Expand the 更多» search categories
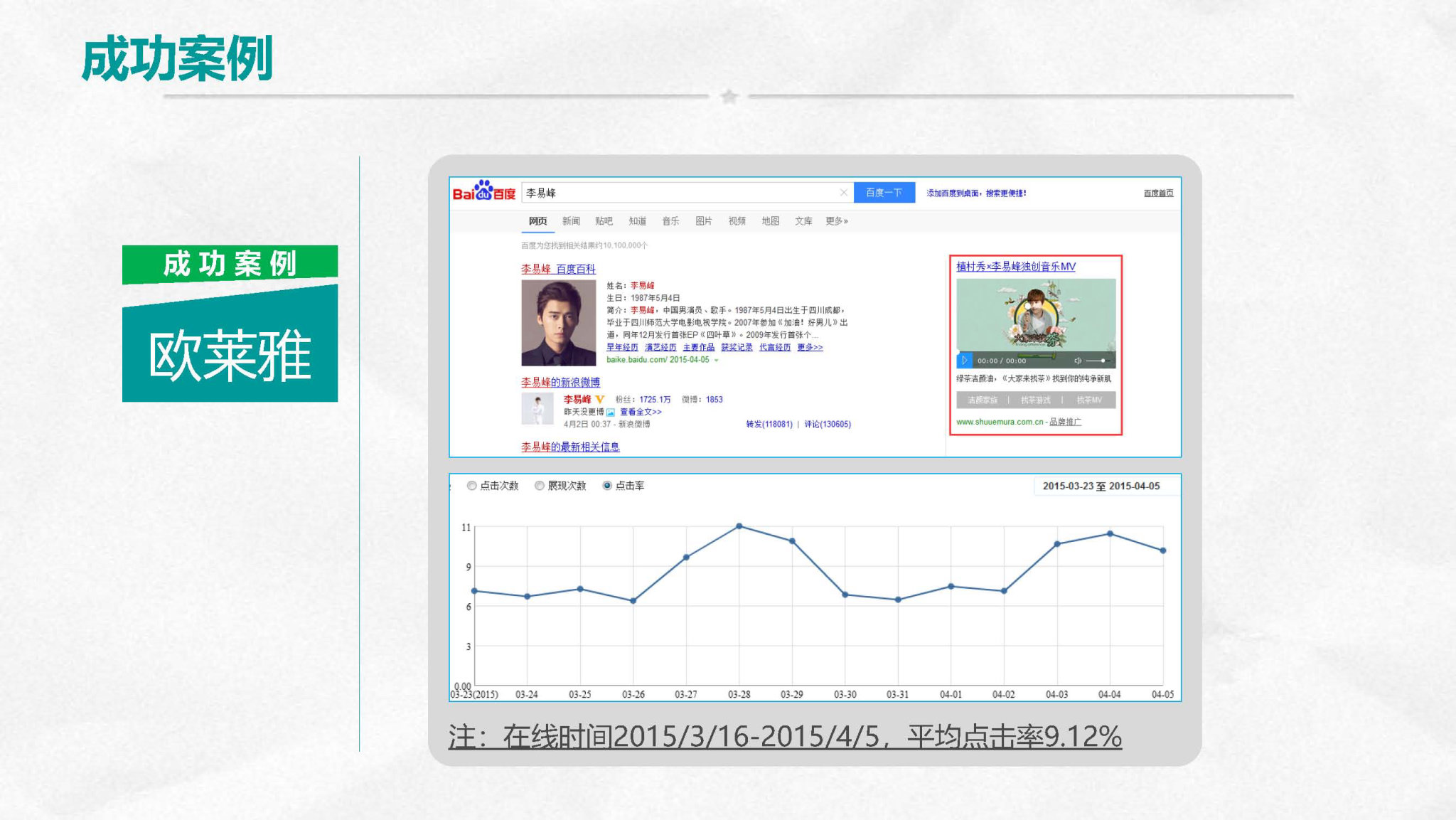This screenshot has width=1456, height=820. click(836, 221)
